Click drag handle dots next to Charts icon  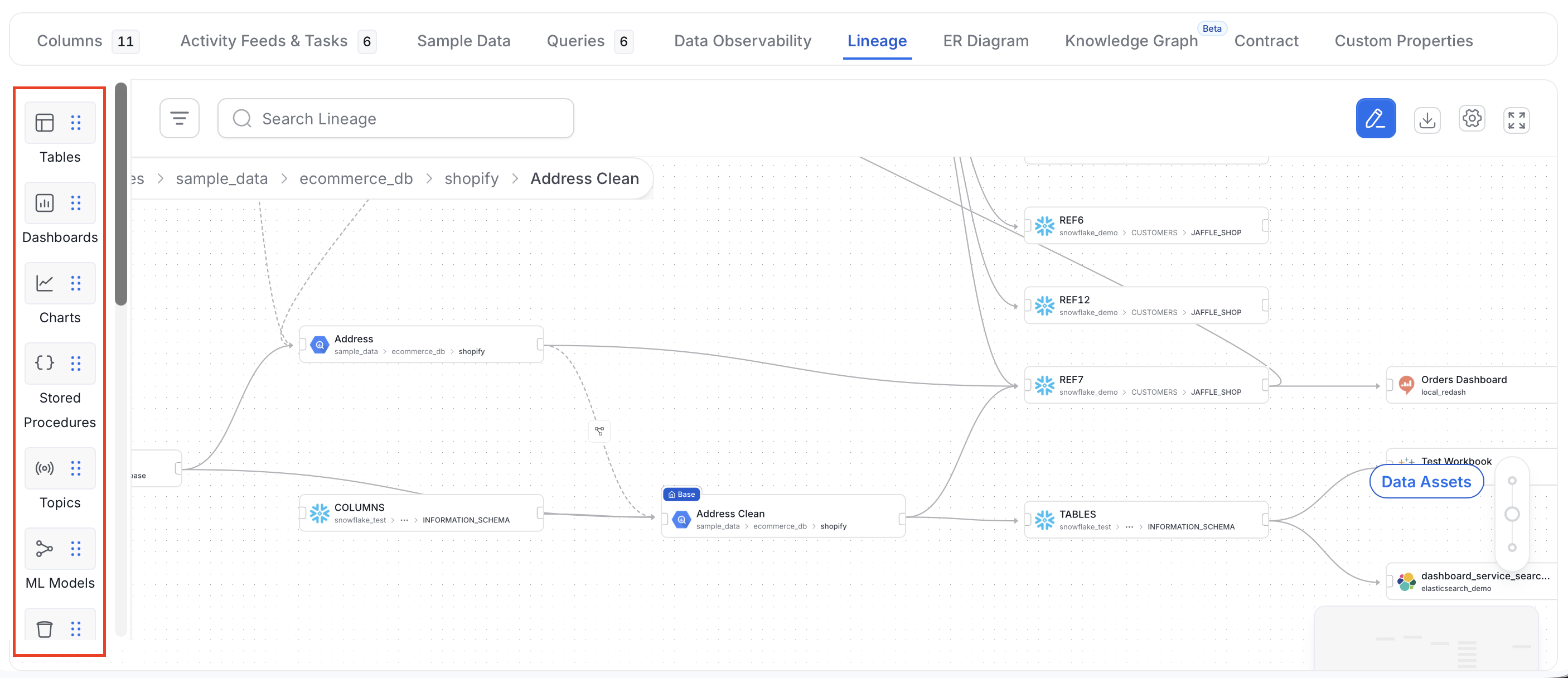75,284
